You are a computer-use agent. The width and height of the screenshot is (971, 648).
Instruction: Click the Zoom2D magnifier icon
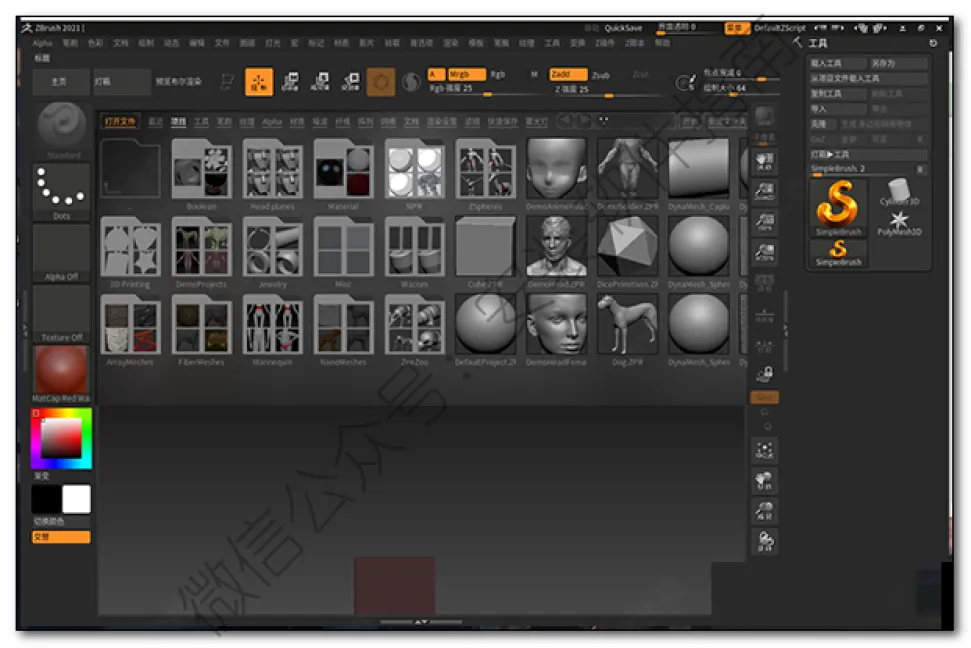coord(765,192)
